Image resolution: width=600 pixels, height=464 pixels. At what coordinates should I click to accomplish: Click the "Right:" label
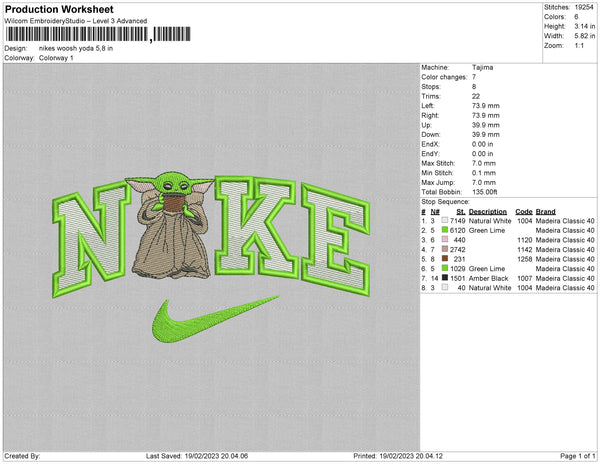pos(430,115)
